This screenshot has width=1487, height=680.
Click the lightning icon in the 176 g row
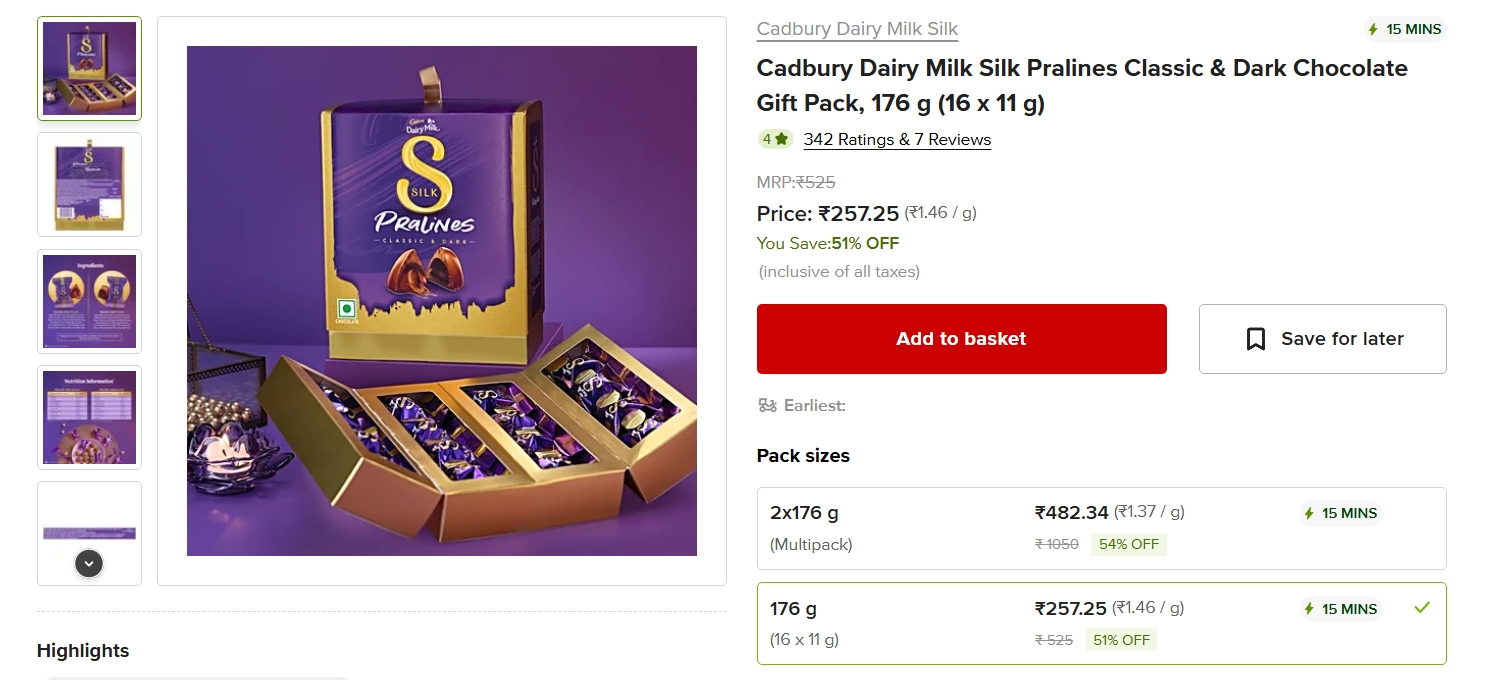click(x=1308, y=609)
